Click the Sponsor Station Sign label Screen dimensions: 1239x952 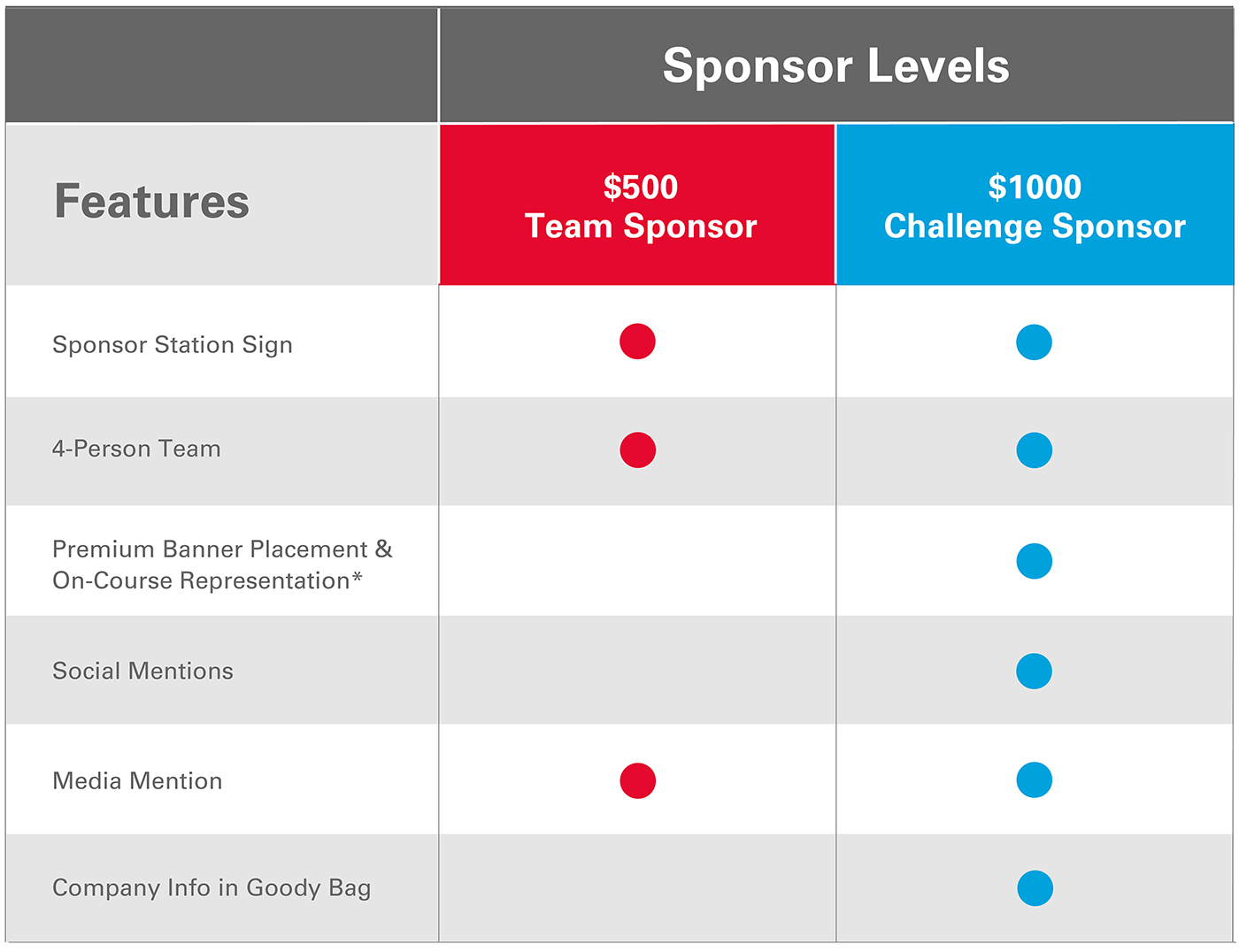(173, 345)
